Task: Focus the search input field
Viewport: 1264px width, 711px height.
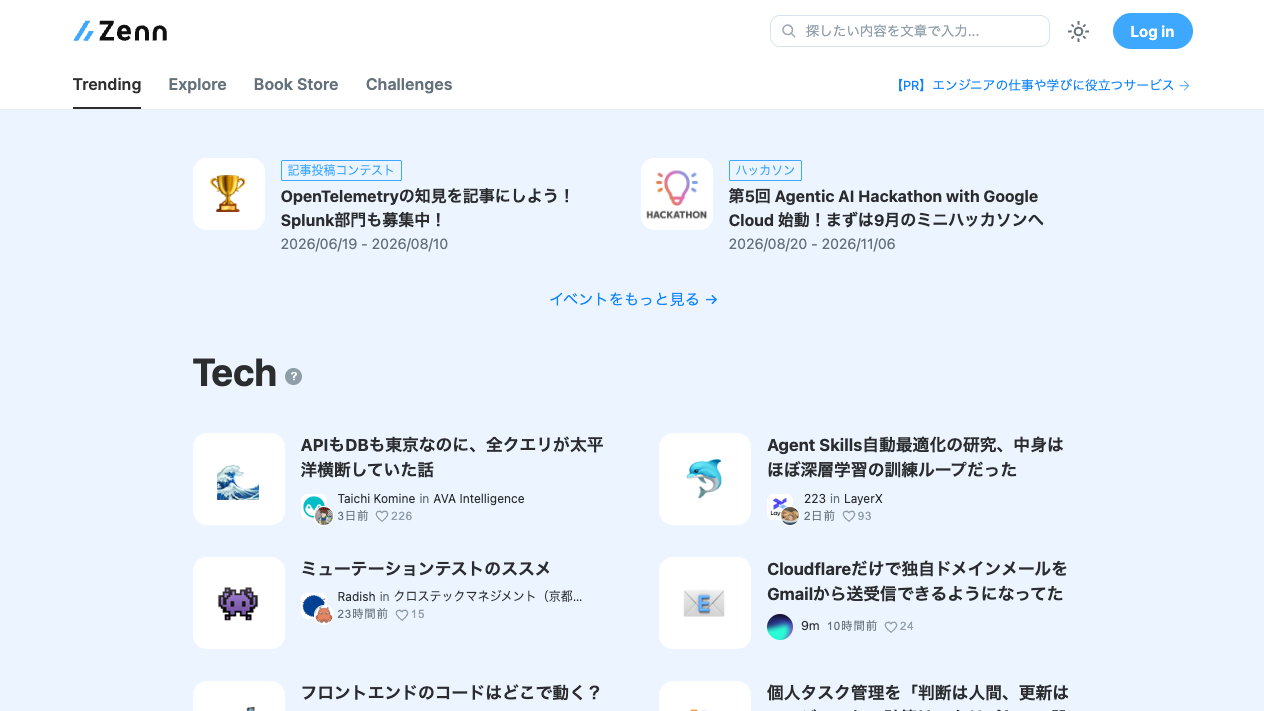Action: click(x=910, y=31)
